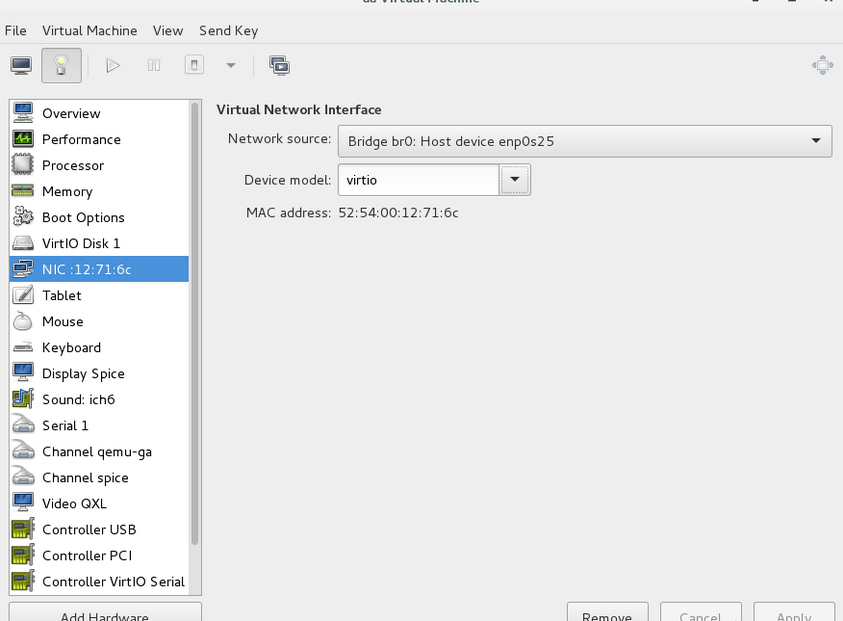Image resolution: width=843 pixels, height=621 pixels.
Task: Select the Mouse device icon
Action: pos(23,321)
